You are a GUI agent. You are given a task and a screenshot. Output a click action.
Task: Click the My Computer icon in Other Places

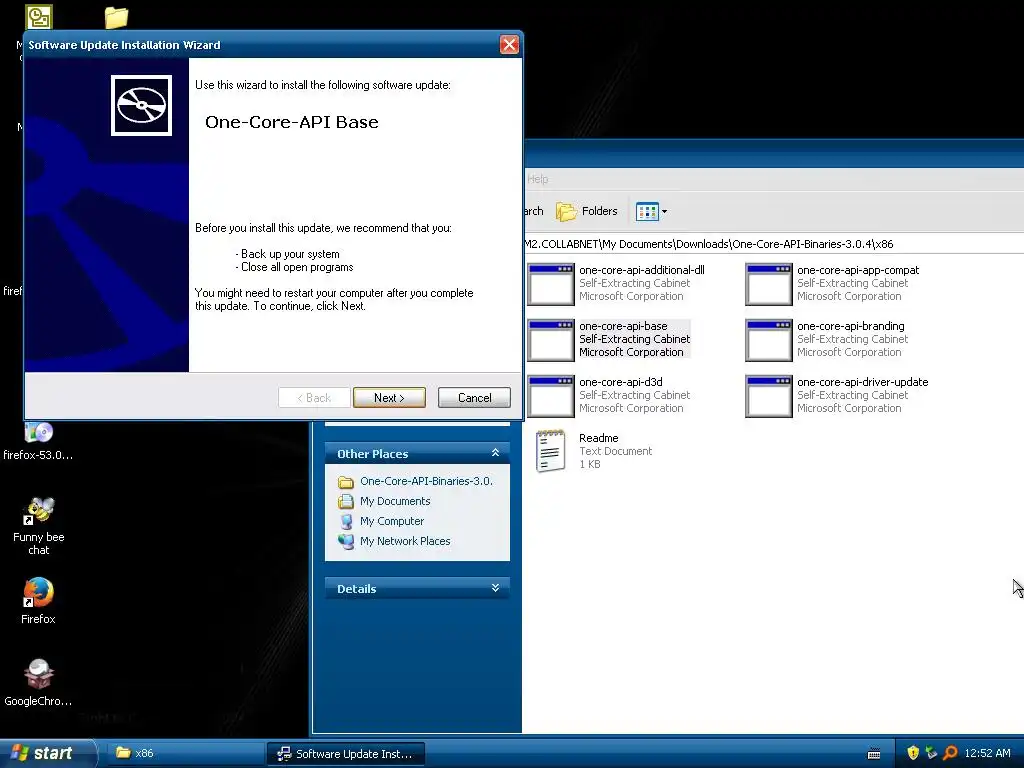(345, 521)
